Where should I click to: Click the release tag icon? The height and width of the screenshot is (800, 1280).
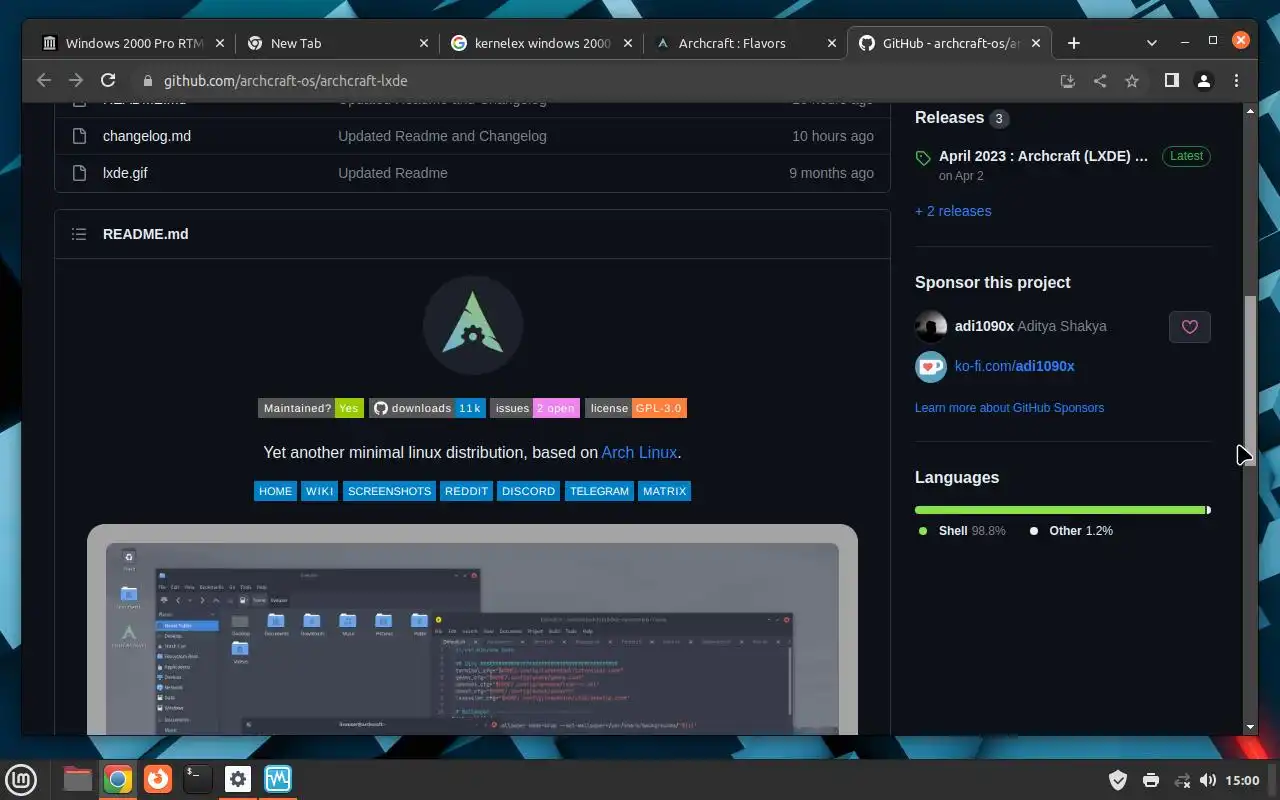922,158
